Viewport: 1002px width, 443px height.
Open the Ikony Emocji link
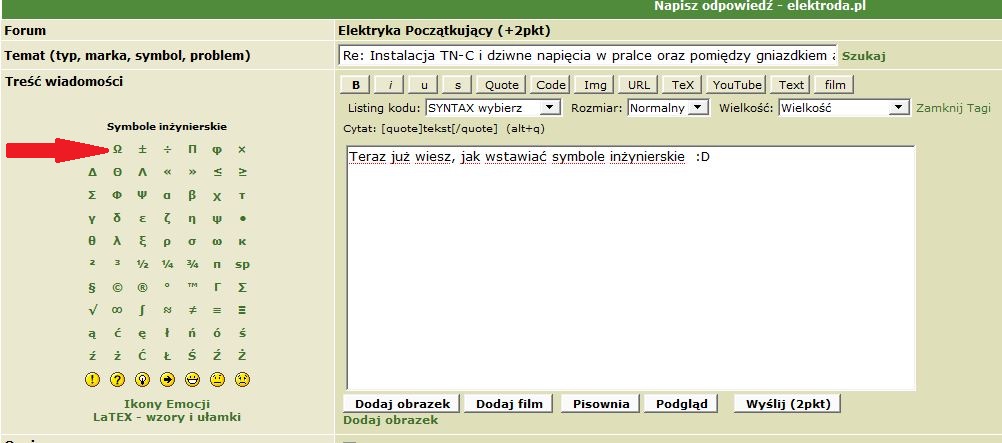coord(167,404)
